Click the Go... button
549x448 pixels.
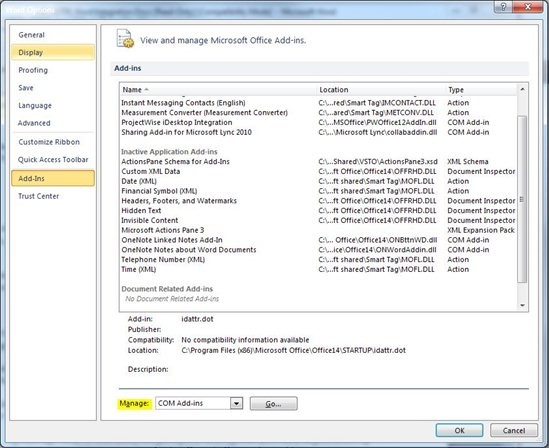pyautogui.click(x=273, y=404)
